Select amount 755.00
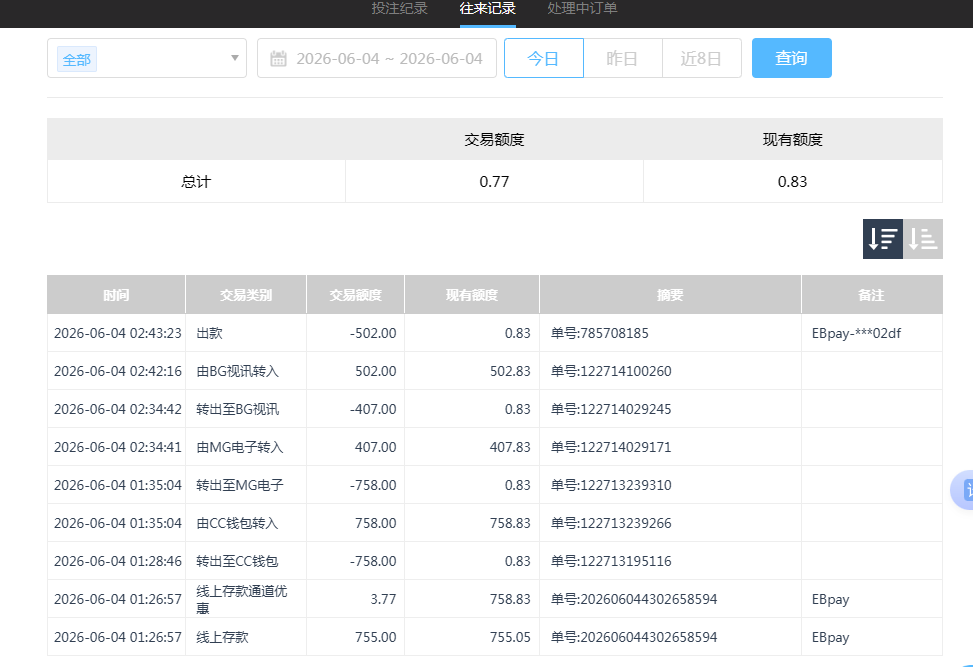 (376, 637)
